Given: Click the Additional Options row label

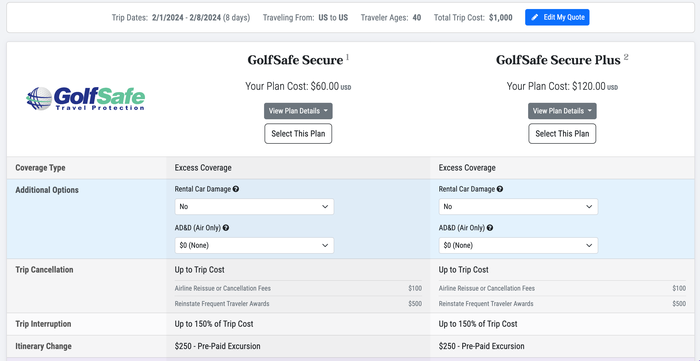Looking at the screenshot, I should 47,190.
